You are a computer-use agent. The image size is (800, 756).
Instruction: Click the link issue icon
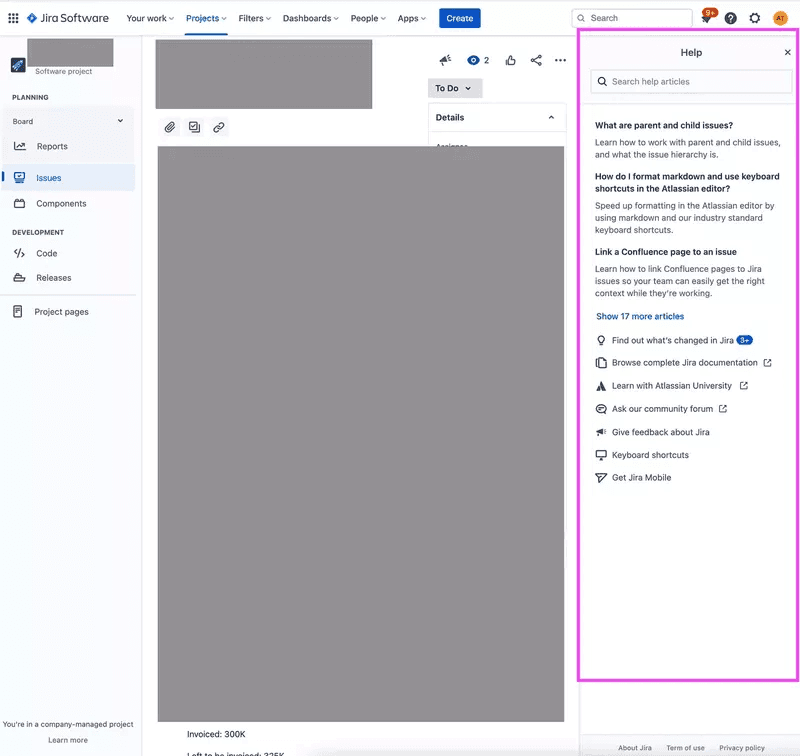pos(218,127)
